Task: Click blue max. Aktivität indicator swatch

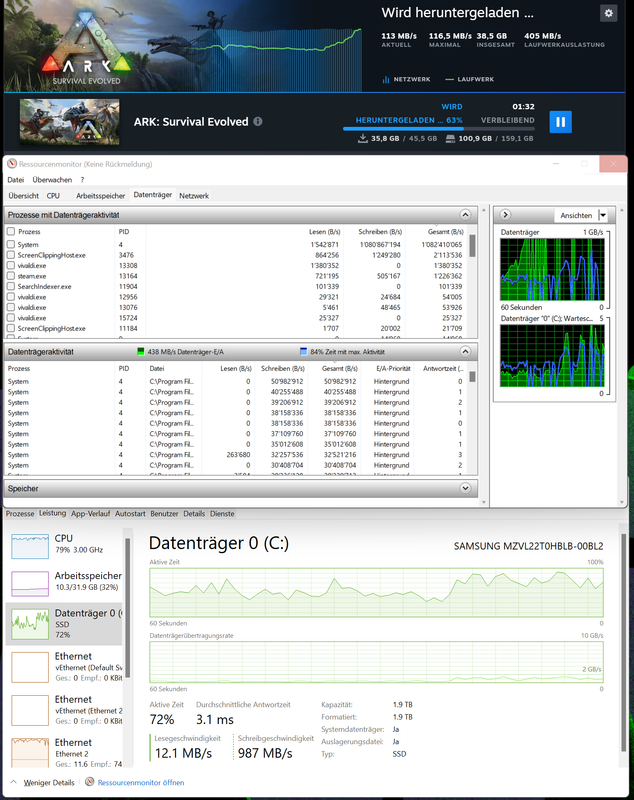Action: coord(303,352)
